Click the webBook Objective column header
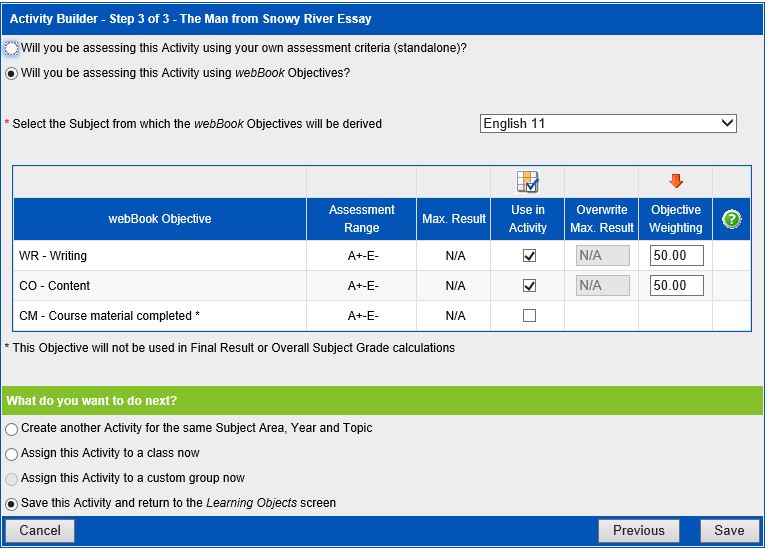The image size is (768, 549). (160, 219)
